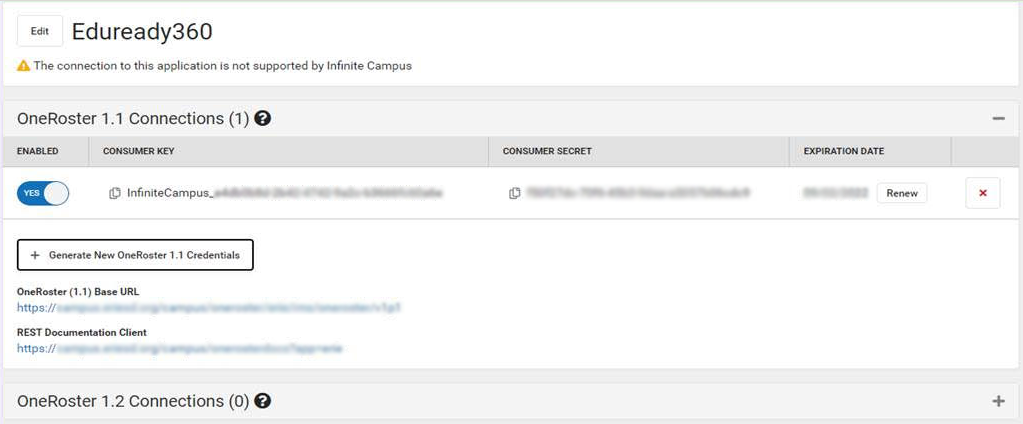Viewport: 1023px width, 424px height.
Task: Renew the credential expiration date
Action: (x=902, y=193)
